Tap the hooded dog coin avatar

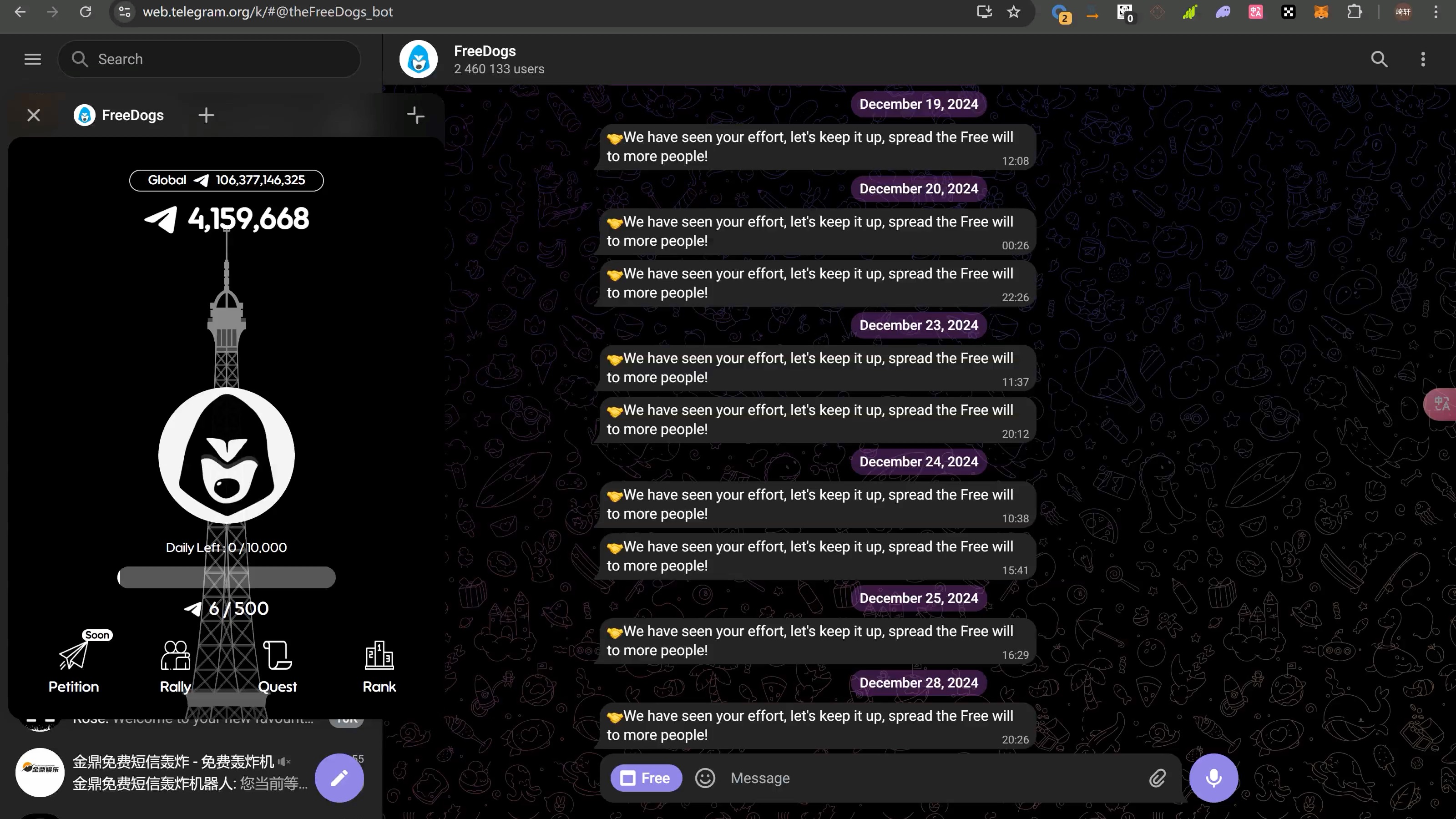click(x=227, y=455)
